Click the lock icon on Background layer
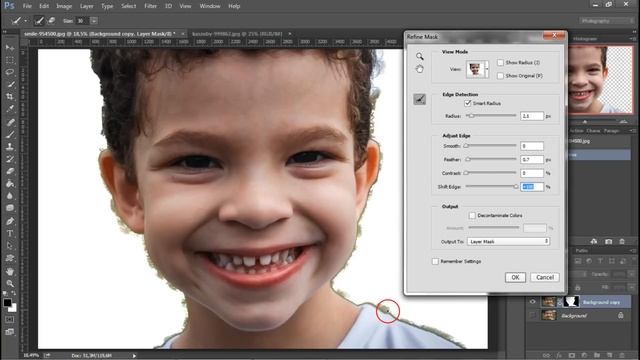Viewport: 640px width, 360px height. pos(620,316)
